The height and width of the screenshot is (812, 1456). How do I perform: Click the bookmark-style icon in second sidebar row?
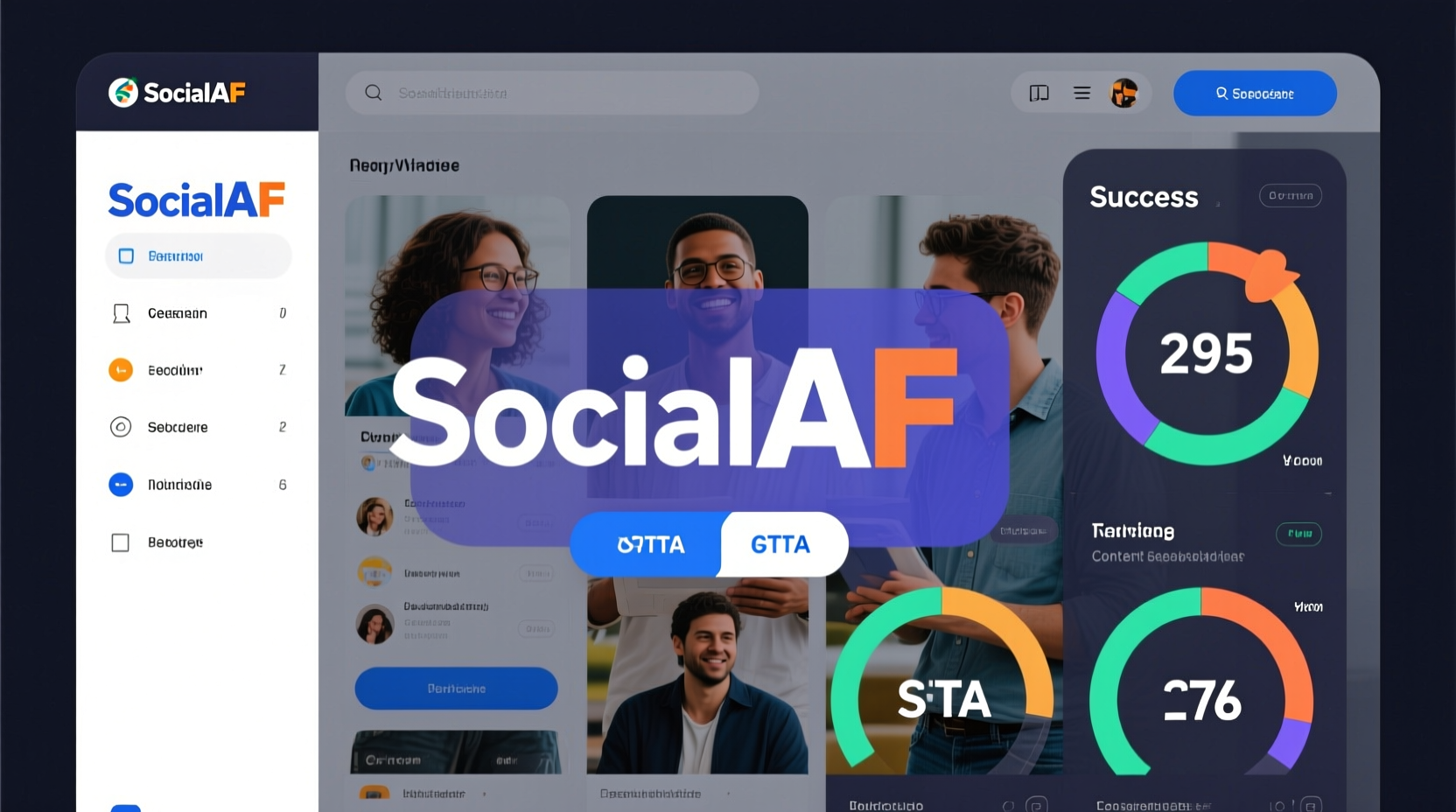click(122, 313)
